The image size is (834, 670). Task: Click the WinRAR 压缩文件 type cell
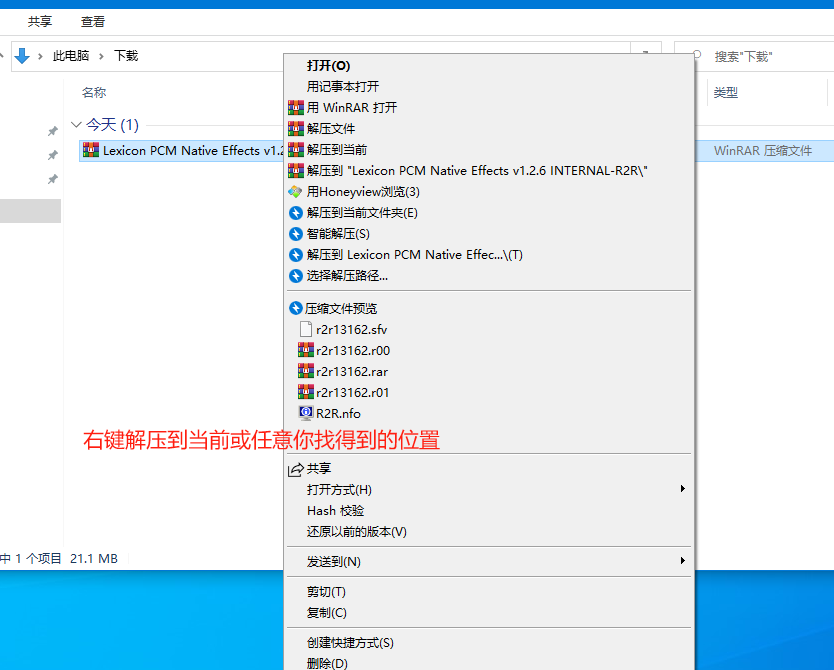763,150
